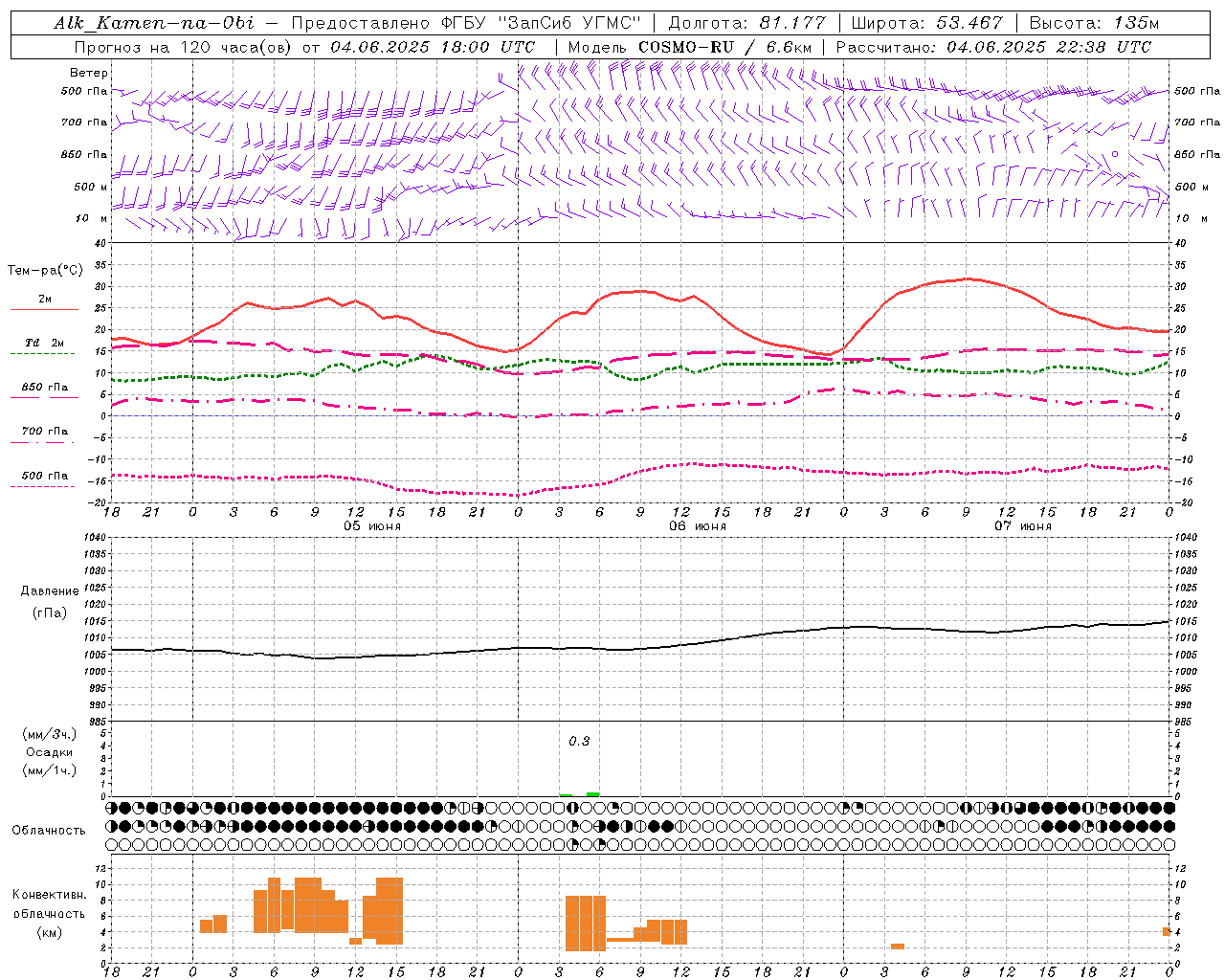Click the (гПа) unit label under Давление
The width and height of the screenshot is (1225, 980).
pos(50,613)
